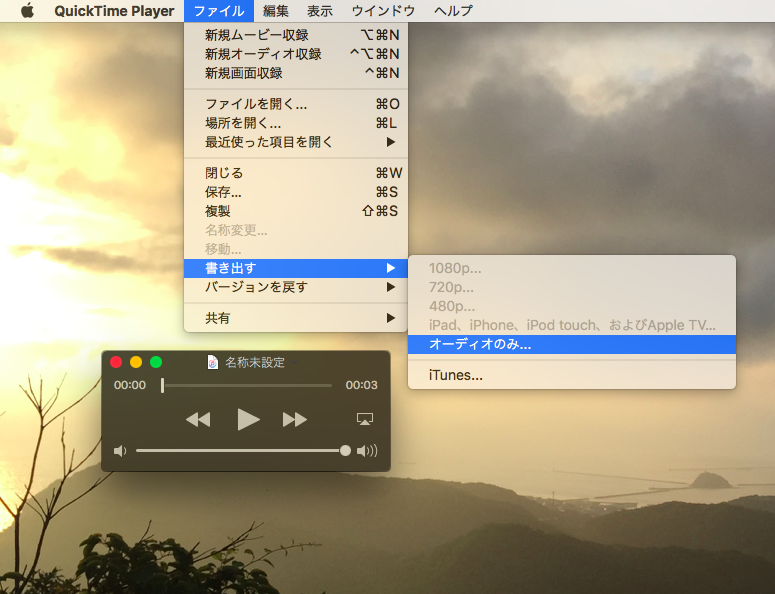Close the 名称未設定 player window
The width and height of the screenshot is (775, 594).
pos(116,362)
